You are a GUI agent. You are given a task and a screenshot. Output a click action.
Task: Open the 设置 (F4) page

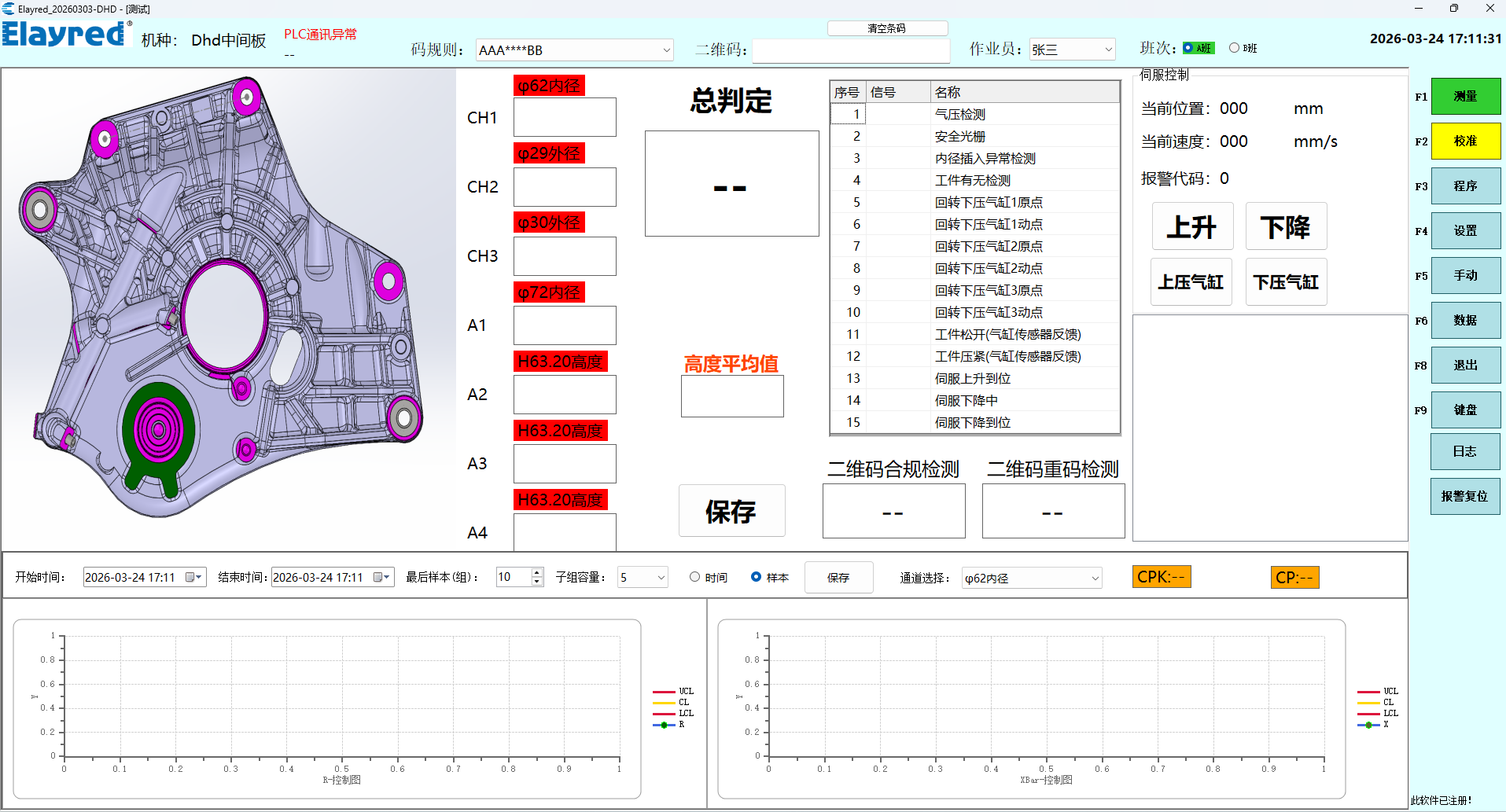pos(1465,231)
